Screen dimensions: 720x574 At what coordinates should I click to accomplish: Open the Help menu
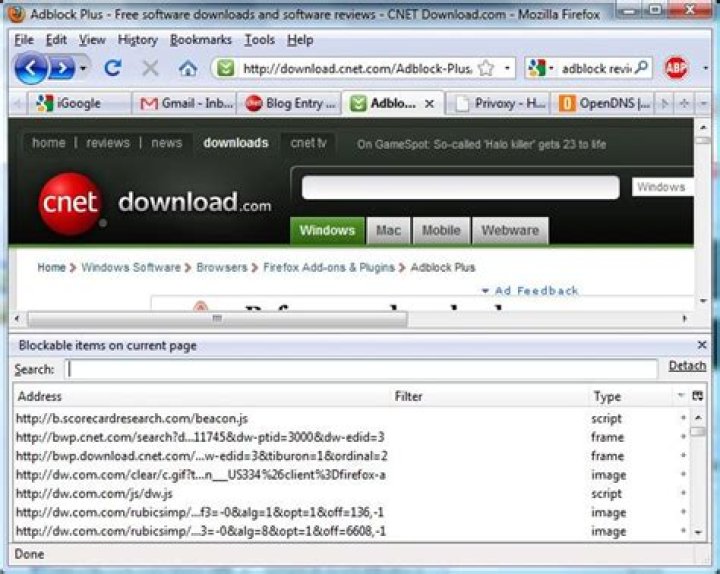click(300, 40)
